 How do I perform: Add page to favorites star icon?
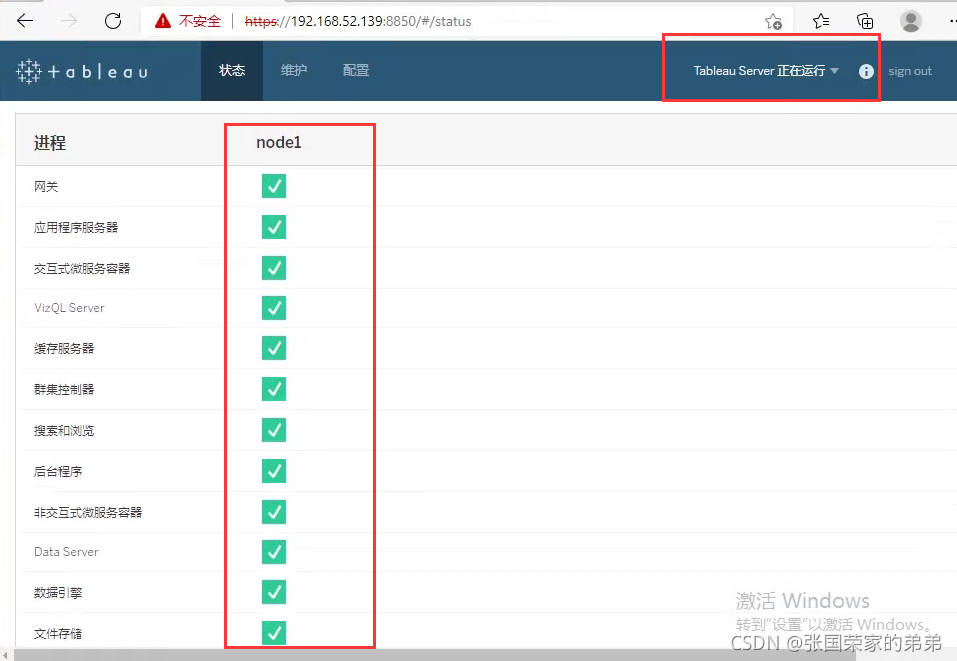coord(773,22)
